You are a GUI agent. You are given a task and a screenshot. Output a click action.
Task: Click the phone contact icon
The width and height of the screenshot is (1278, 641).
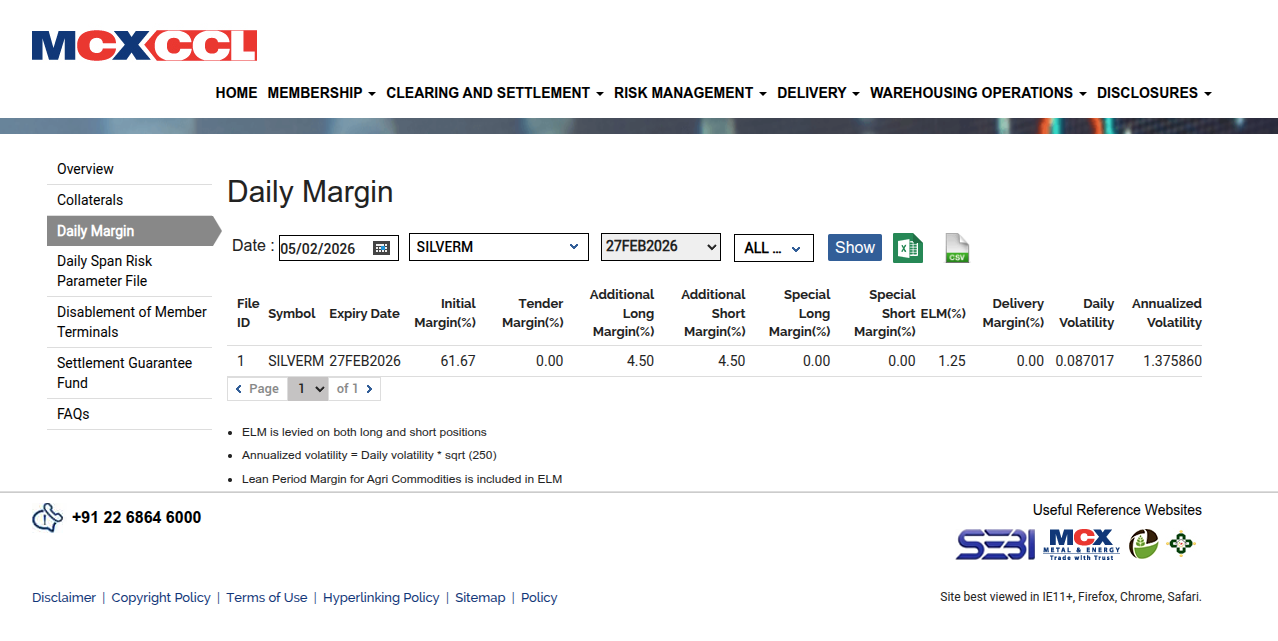[47, 518]
